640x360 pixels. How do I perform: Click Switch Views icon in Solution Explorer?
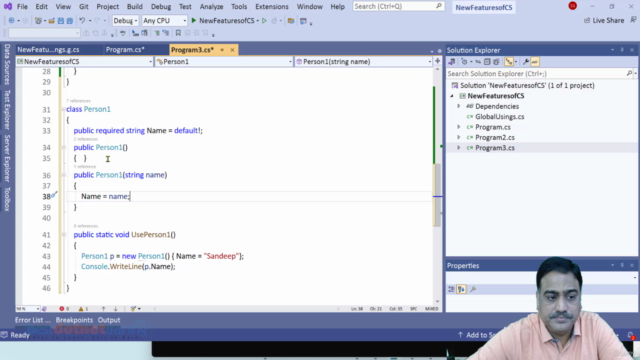point(451,62)
